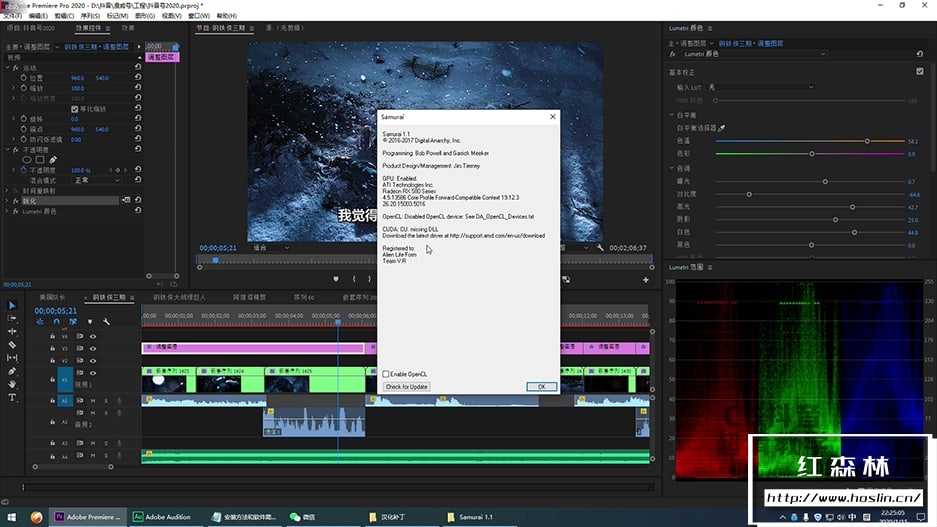Click the free draw bezier mask pen
This screenshot has height=527, width=937.
point(53,160)
